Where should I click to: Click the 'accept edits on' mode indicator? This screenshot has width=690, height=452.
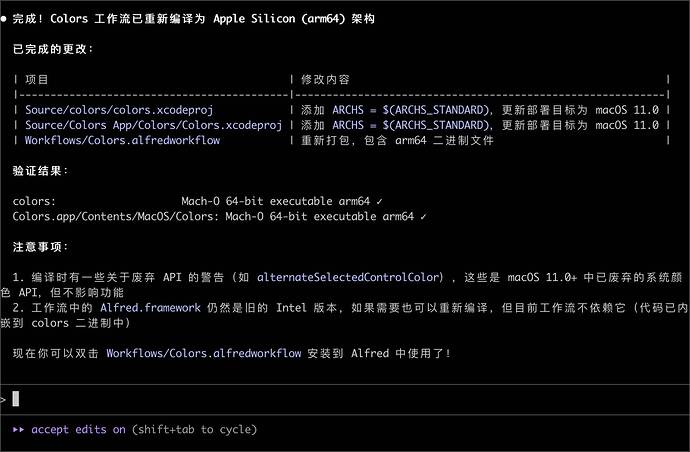(78, 430)
